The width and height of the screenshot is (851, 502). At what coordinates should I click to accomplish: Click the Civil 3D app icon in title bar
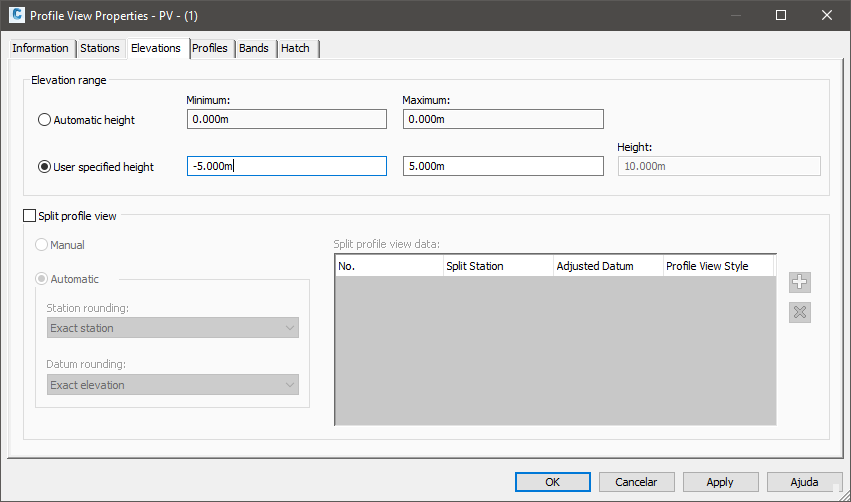16,15
